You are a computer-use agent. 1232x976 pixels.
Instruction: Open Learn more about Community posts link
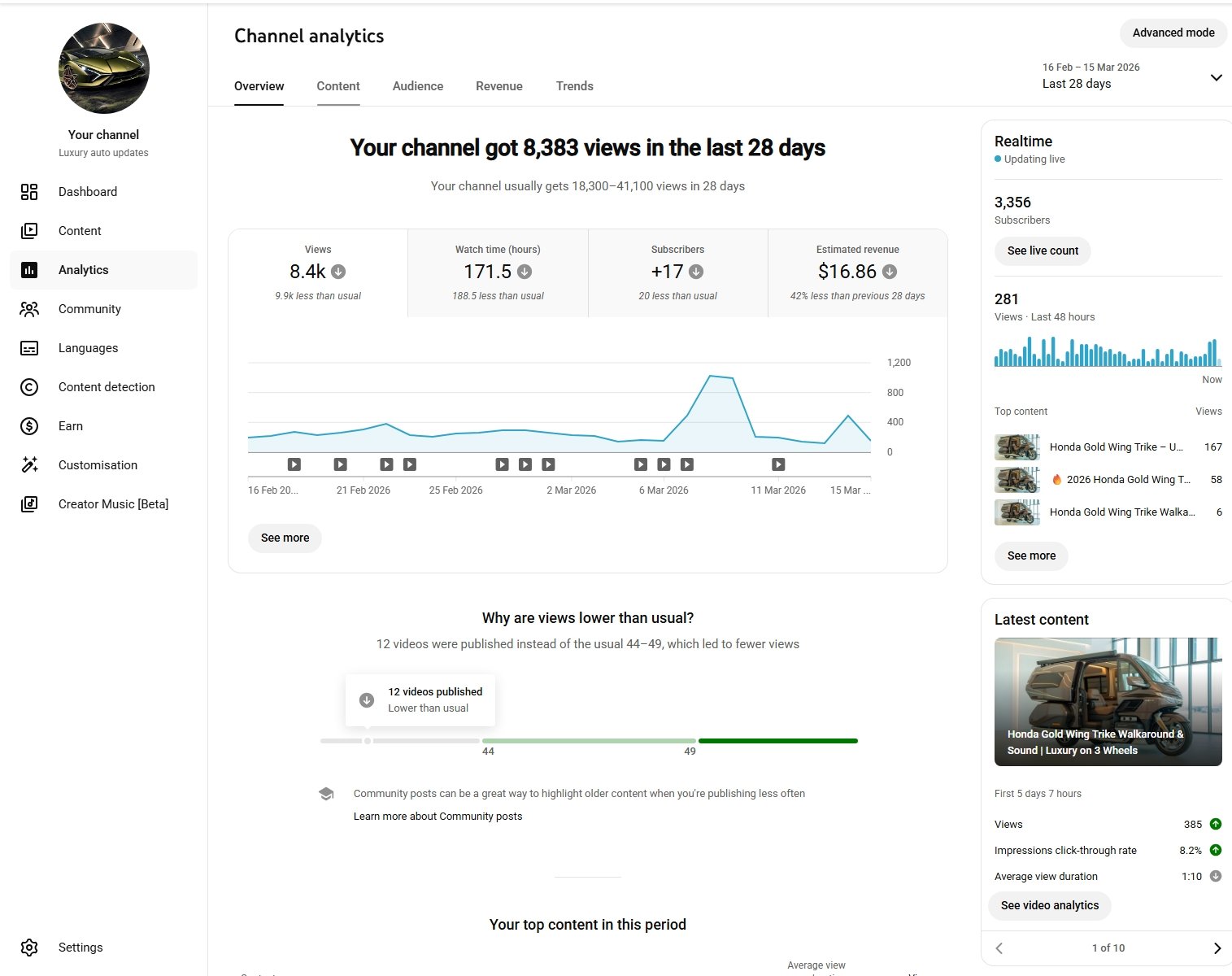click(438, 817)
